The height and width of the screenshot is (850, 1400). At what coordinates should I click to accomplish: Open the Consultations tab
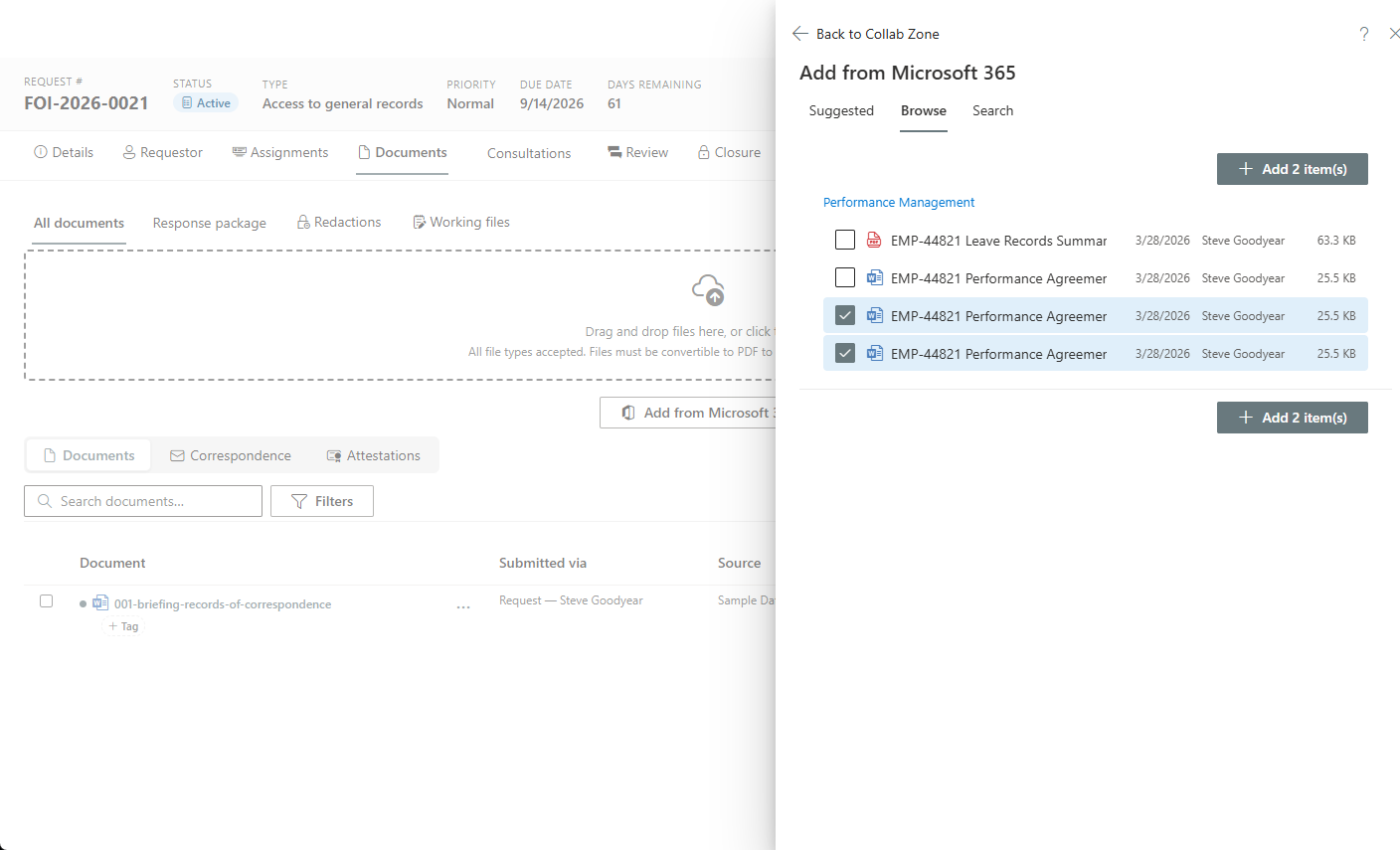point(529,153)
